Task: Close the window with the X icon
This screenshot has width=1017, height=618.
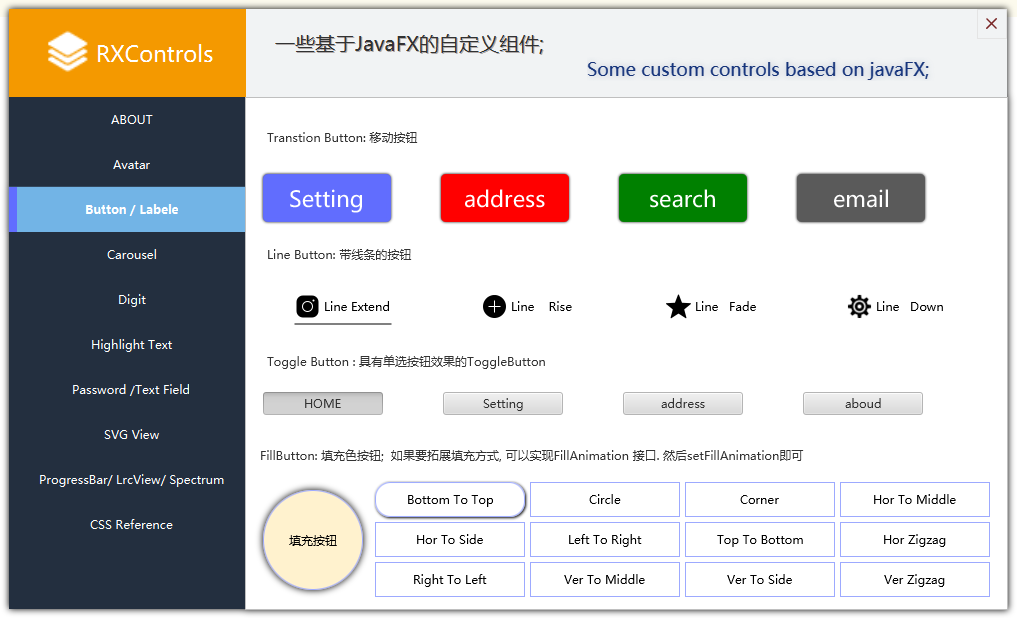Action: click(x=991, y=24)
